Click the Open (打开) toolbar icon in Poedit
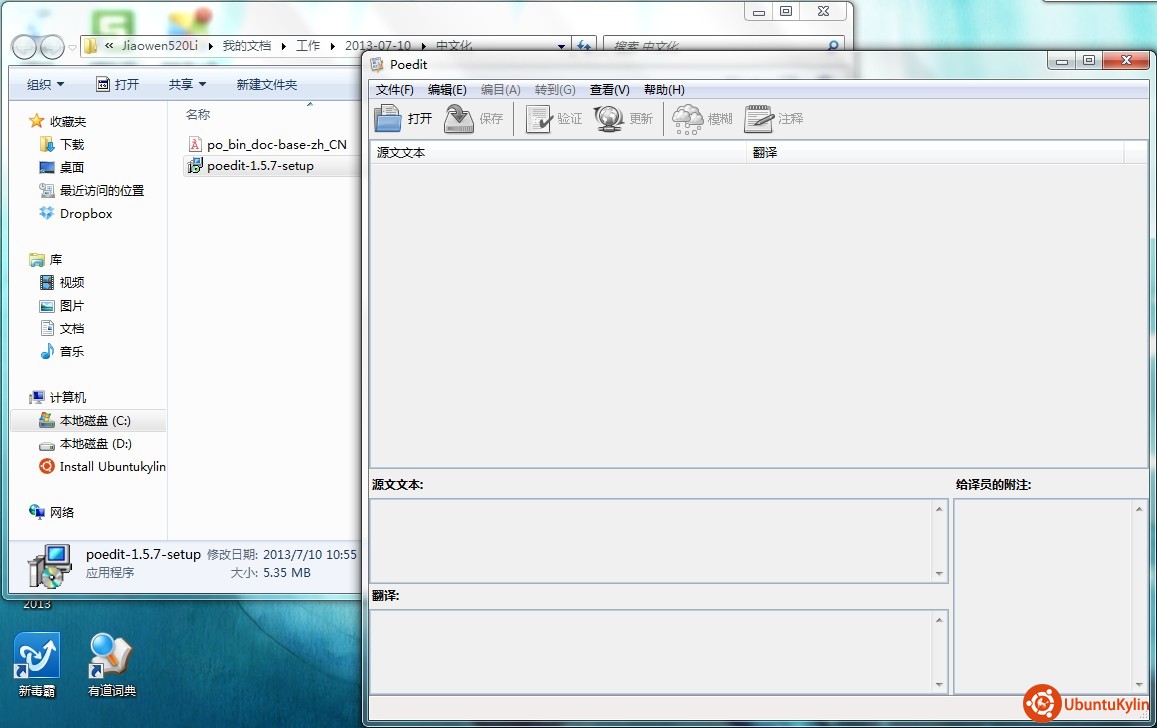Image resolution: width=1157 pixels, height=728 pixels. click(x=388, y=119)
